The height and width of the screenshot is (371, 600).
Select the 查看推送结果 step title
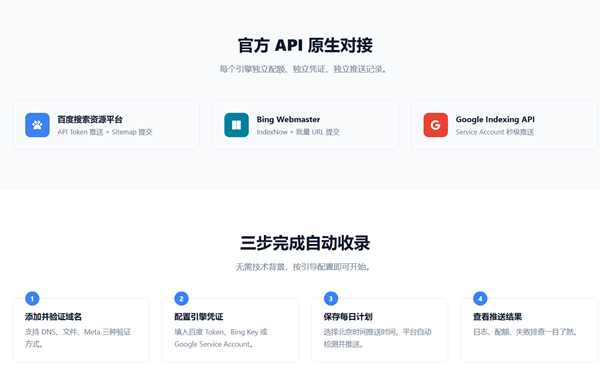(497, 317)
